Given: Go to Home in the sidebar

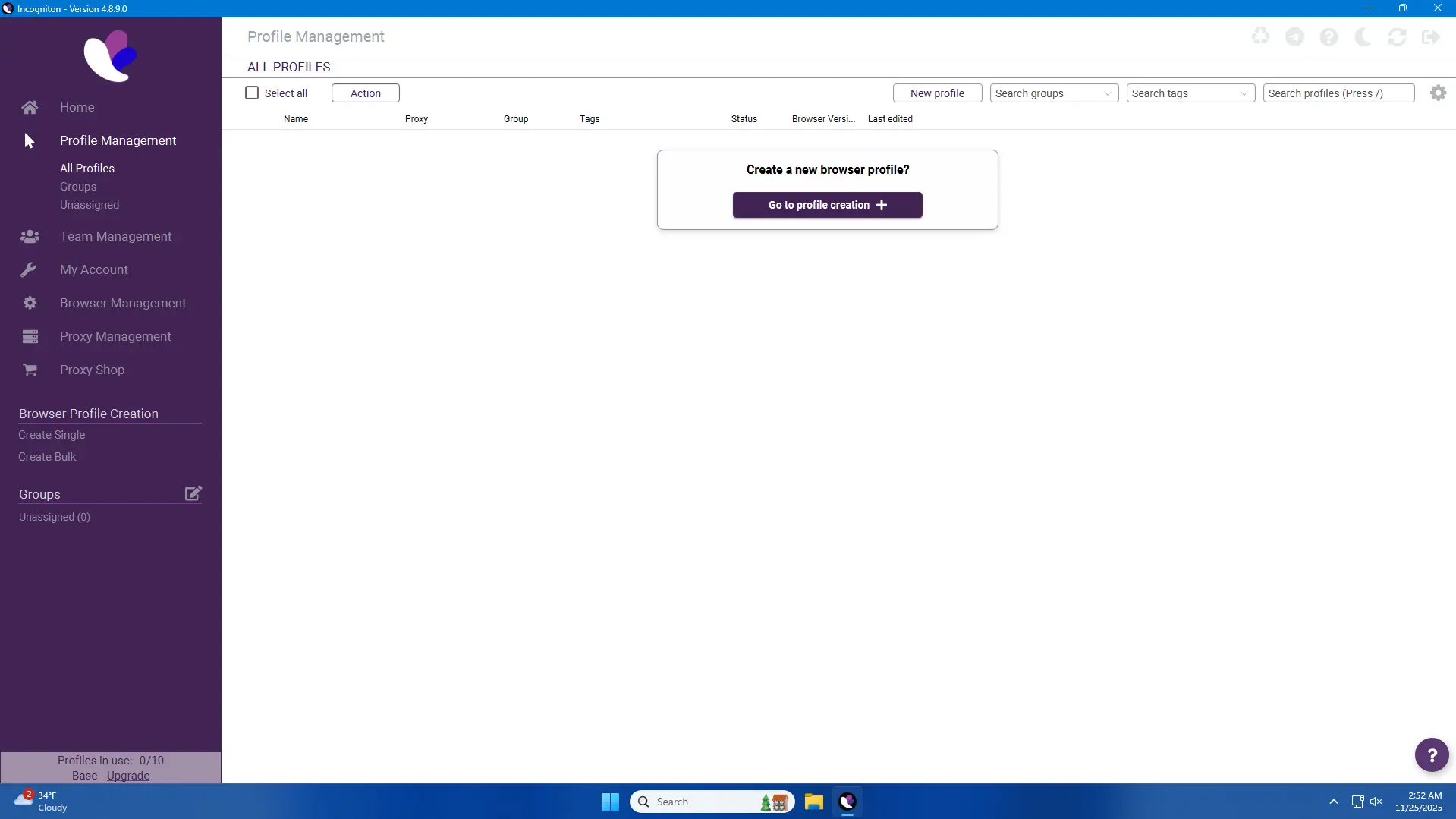Looking at the screenshot, I should (x=77, y=107).
